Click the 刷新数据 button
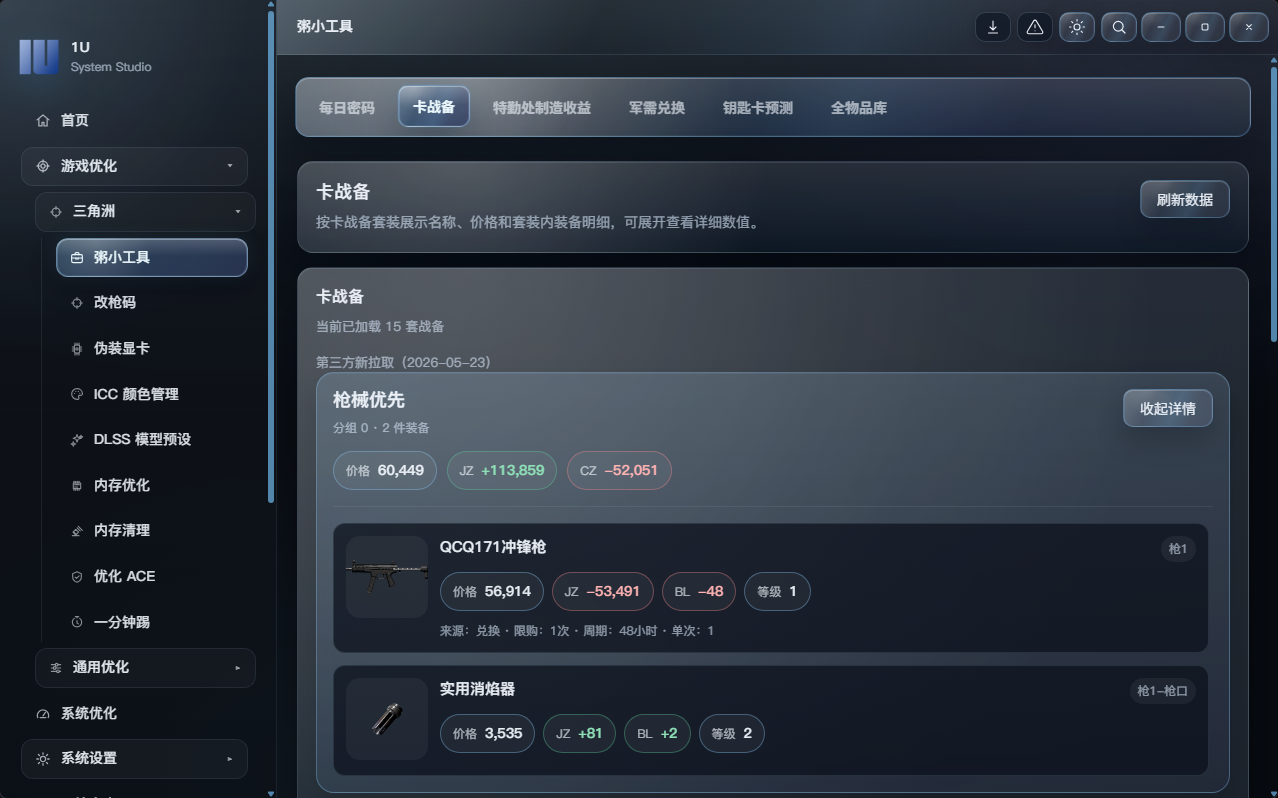 1185,199
